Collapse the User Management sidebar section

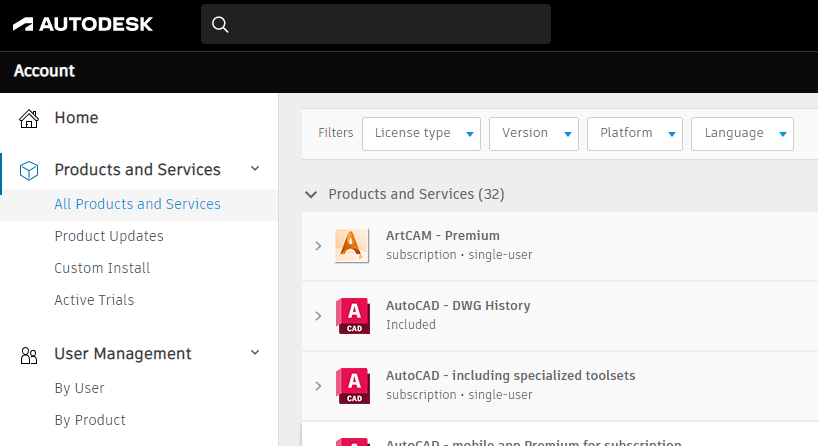click(x=255, y=353)
